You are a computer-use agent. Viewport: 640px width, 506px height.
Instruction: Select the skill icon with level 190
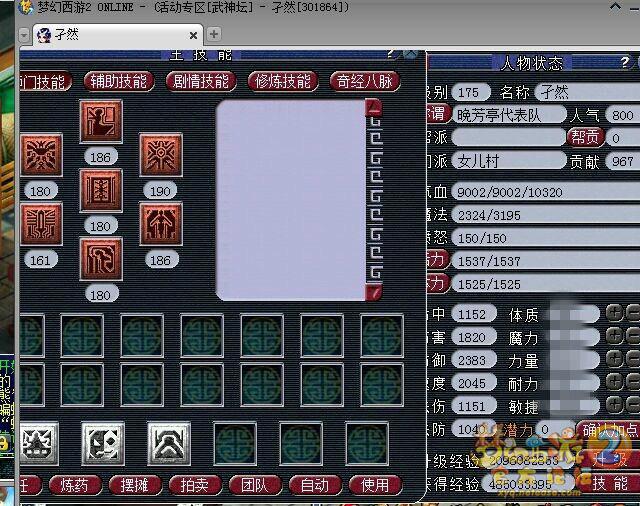161,155
